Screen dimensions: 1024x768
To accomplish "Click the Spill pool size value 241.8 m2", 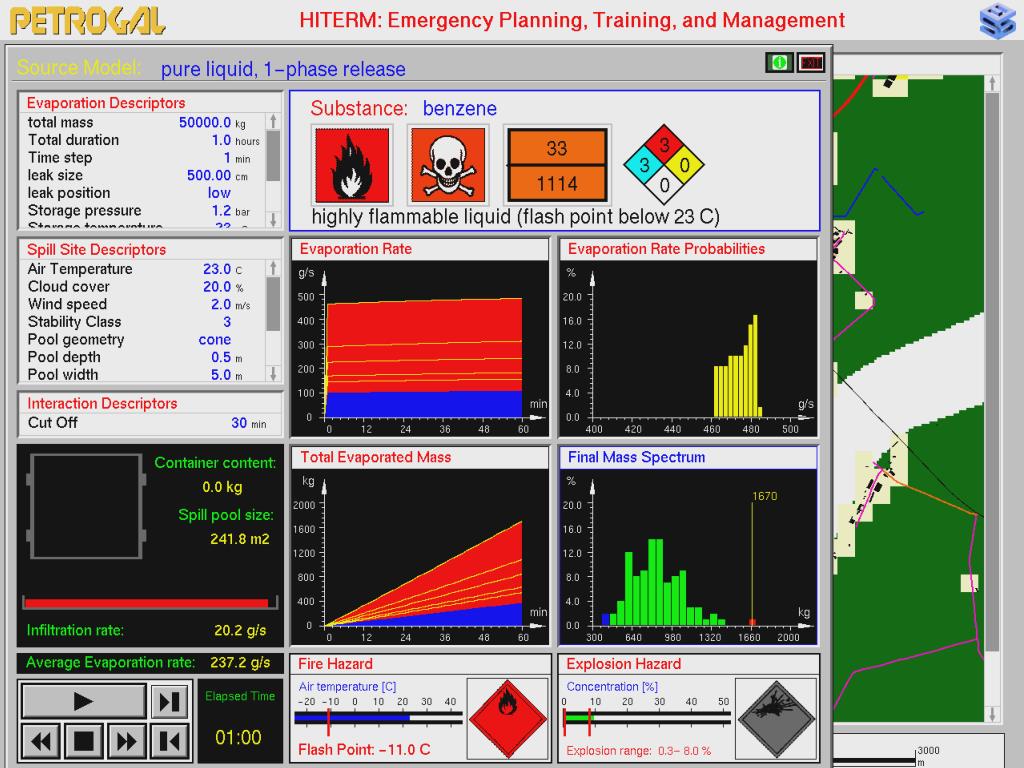I will point(240,539).
